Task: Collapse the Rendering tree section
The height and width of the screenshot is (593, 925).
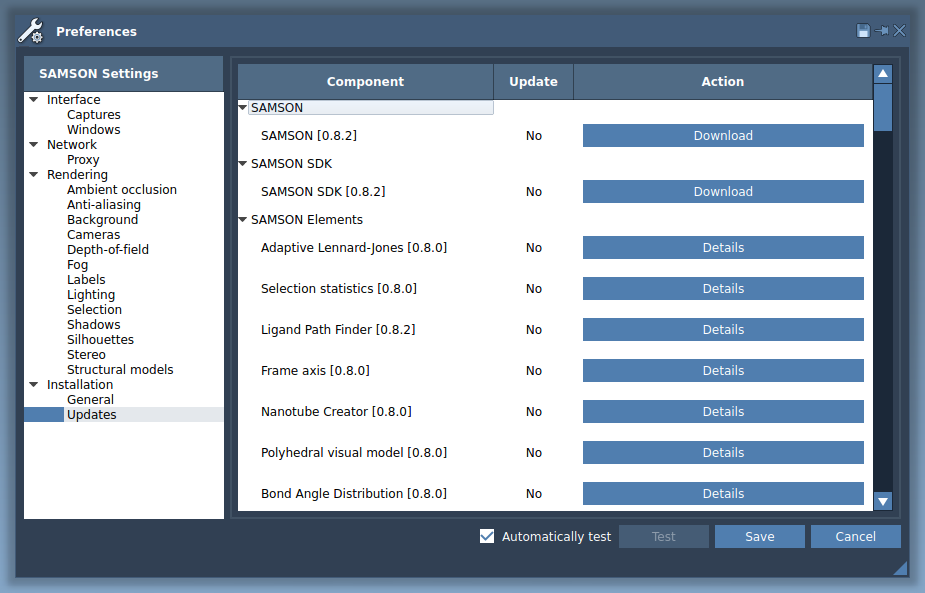Action: pyautogui.click(x=34, y=175)
